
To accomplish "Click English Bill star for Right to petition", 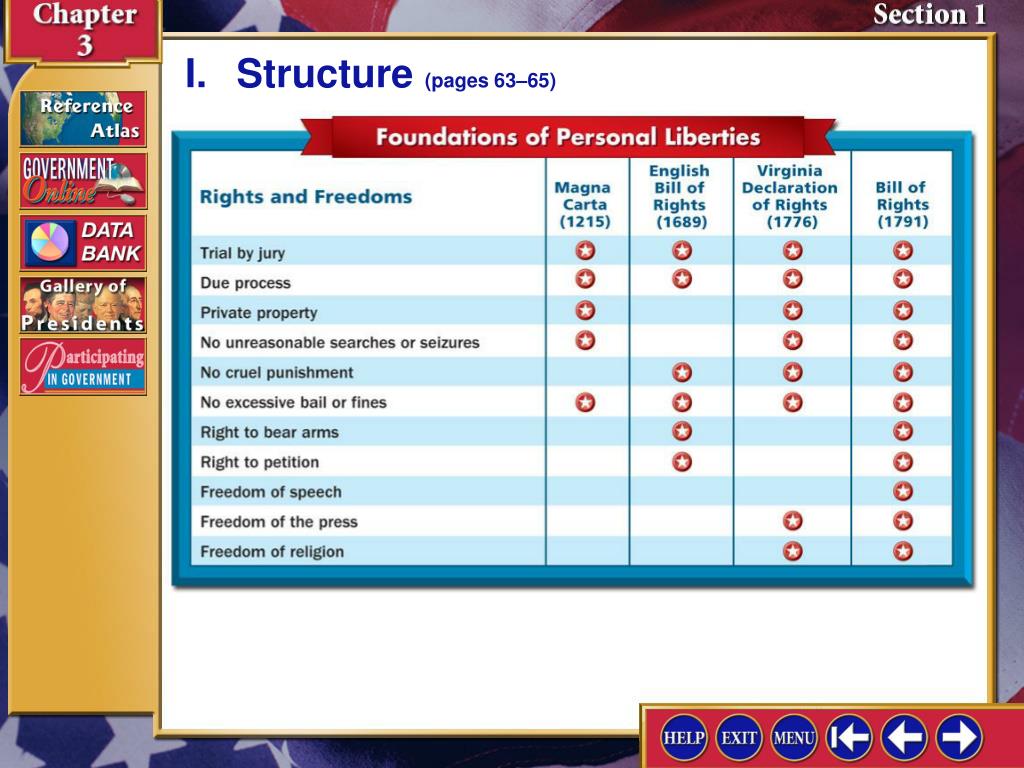I will 682,462.
